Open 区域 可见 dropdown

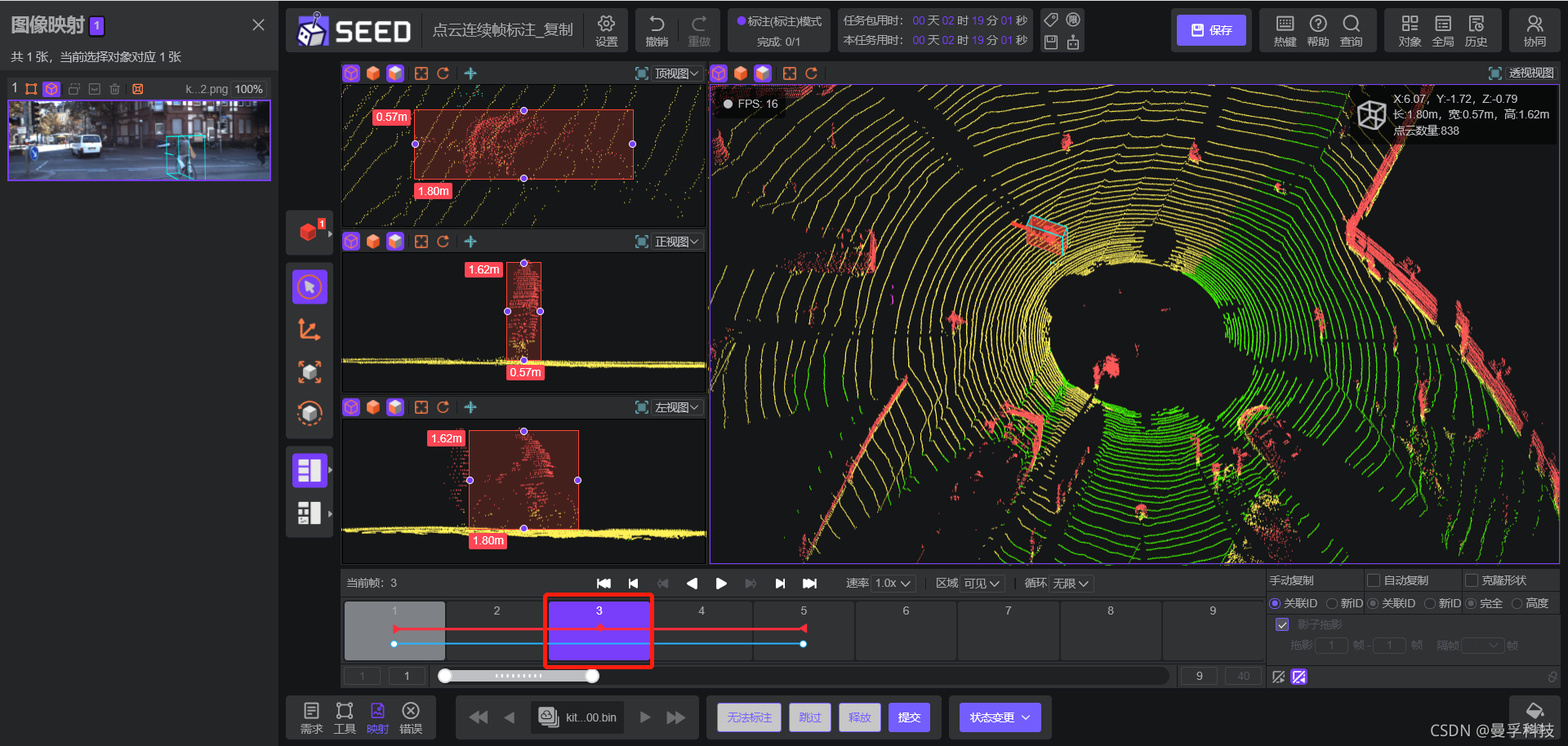(982, 584)
